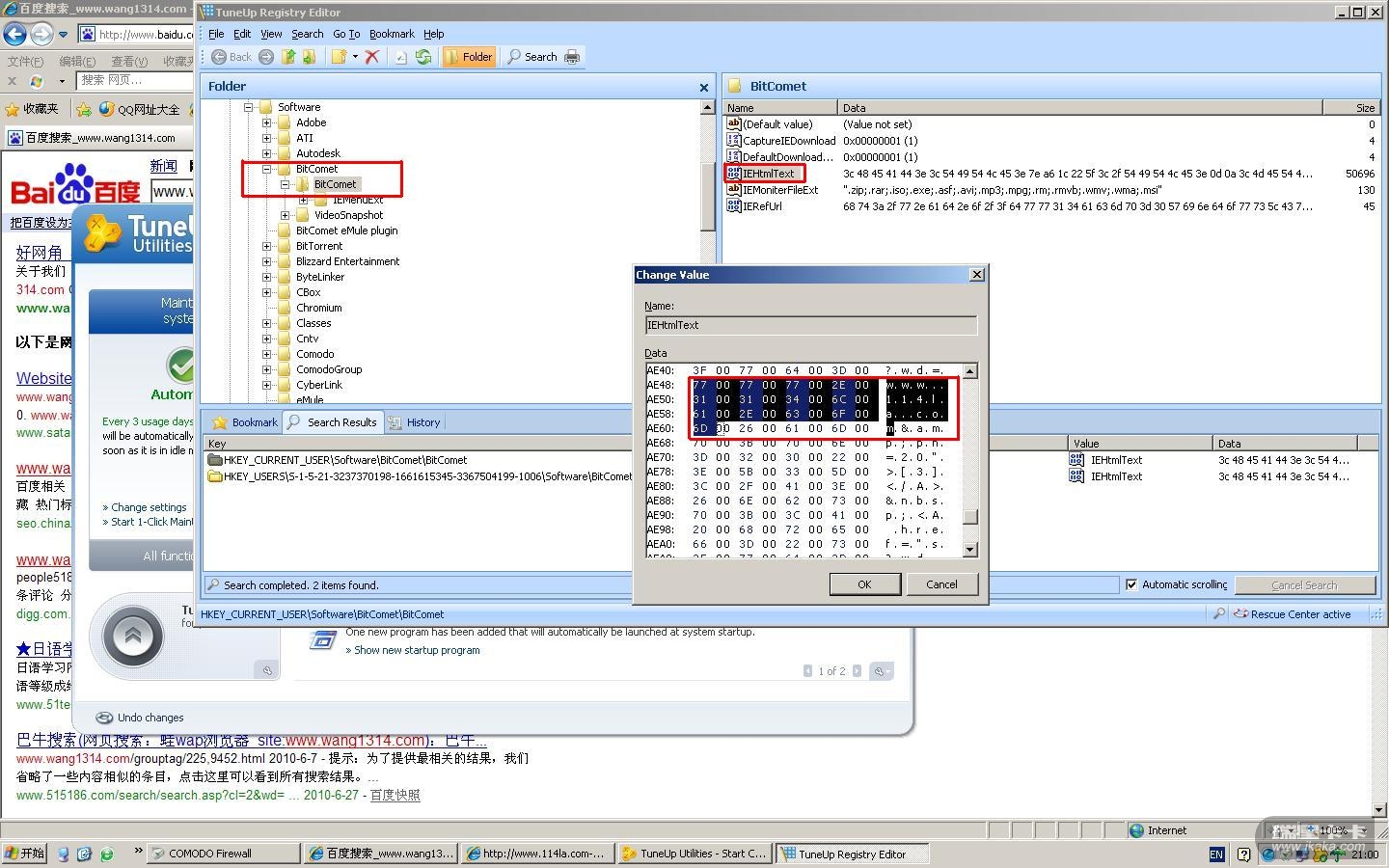Select the IEHtmlText registry value icon
The height and width of the screenshot is (868, 1389).
point(734,174)
